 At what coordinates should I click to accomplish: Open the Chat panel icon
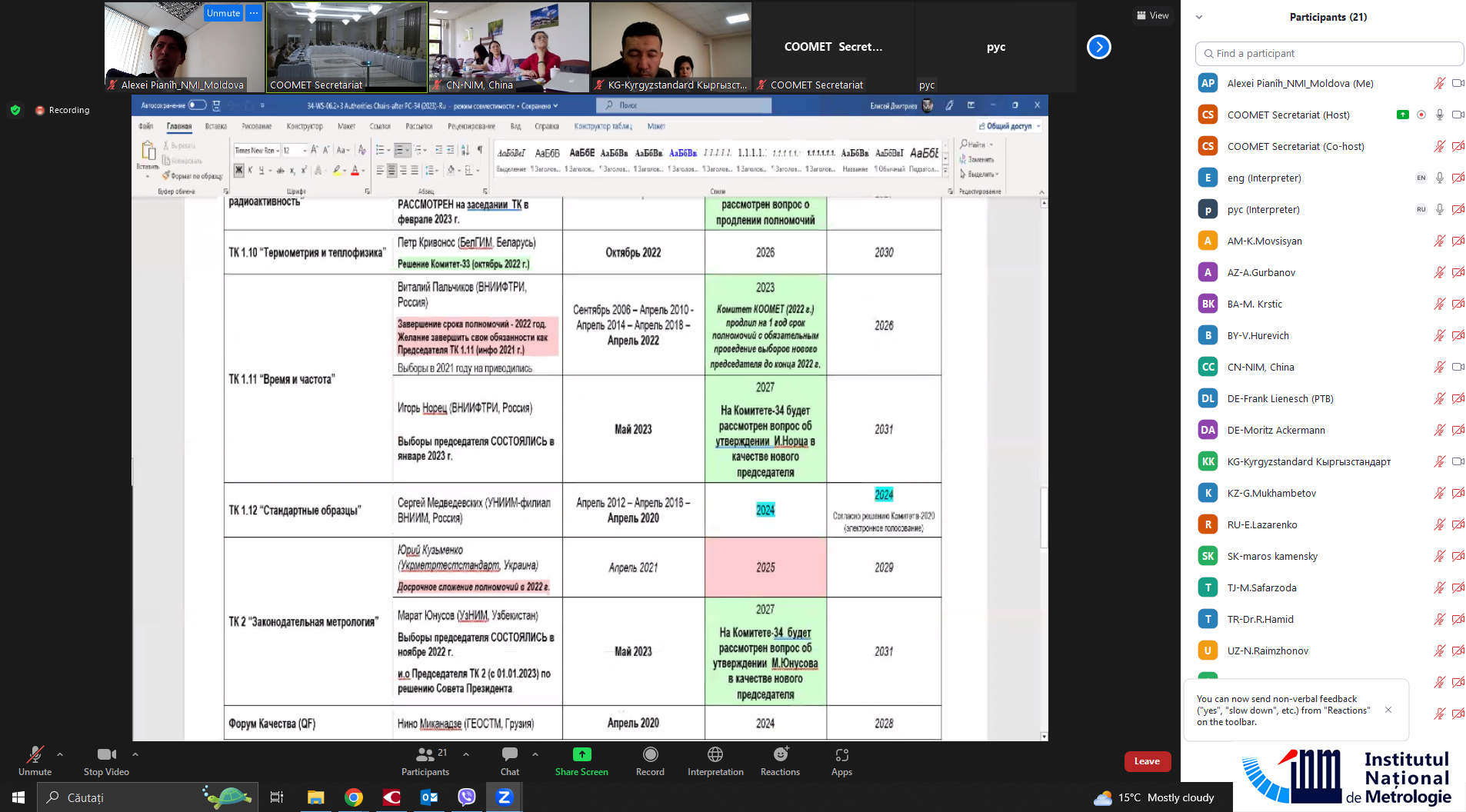point(509,754)
